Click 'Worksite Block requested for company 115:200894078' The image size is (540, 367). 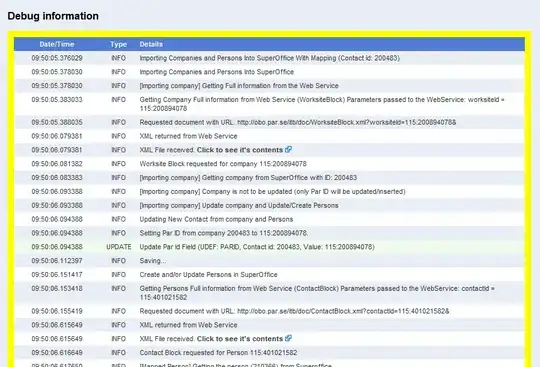[223, 164]
